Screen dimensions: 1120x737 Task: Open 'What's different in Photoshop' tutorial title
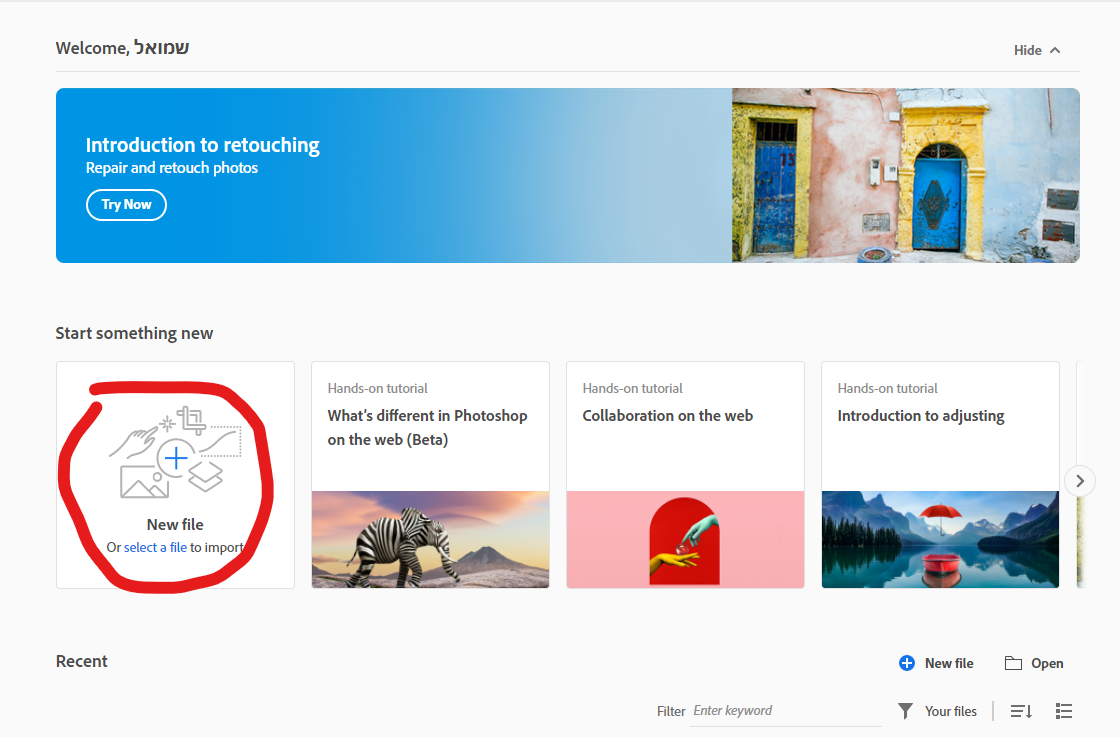(x=427, y=427)
